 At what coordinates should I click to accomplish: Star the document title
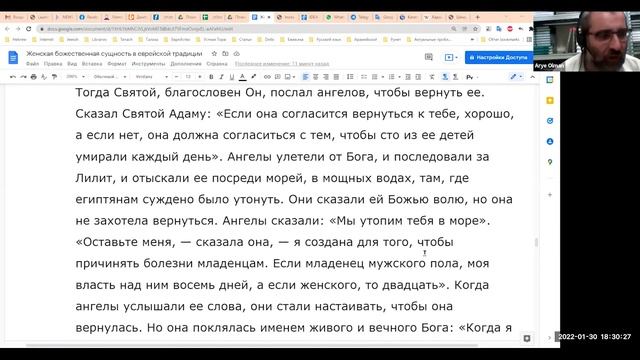point(214,53)
